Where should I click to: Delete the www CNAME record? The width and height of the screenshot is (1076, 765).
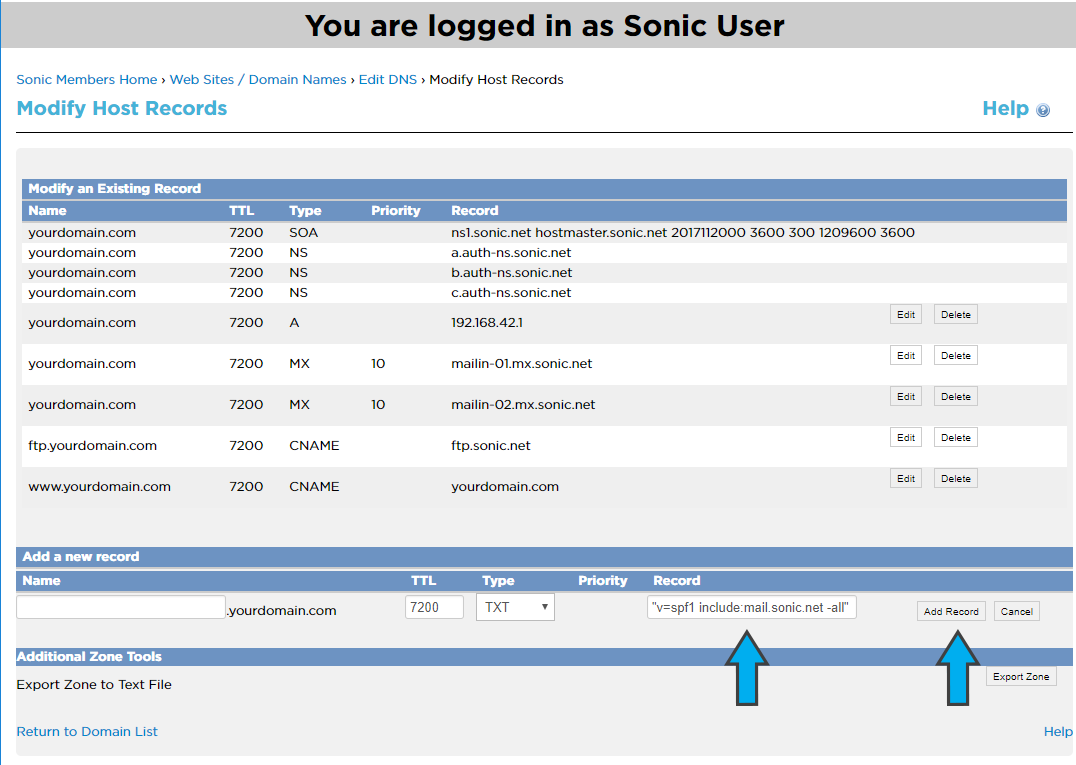[954, 478]
